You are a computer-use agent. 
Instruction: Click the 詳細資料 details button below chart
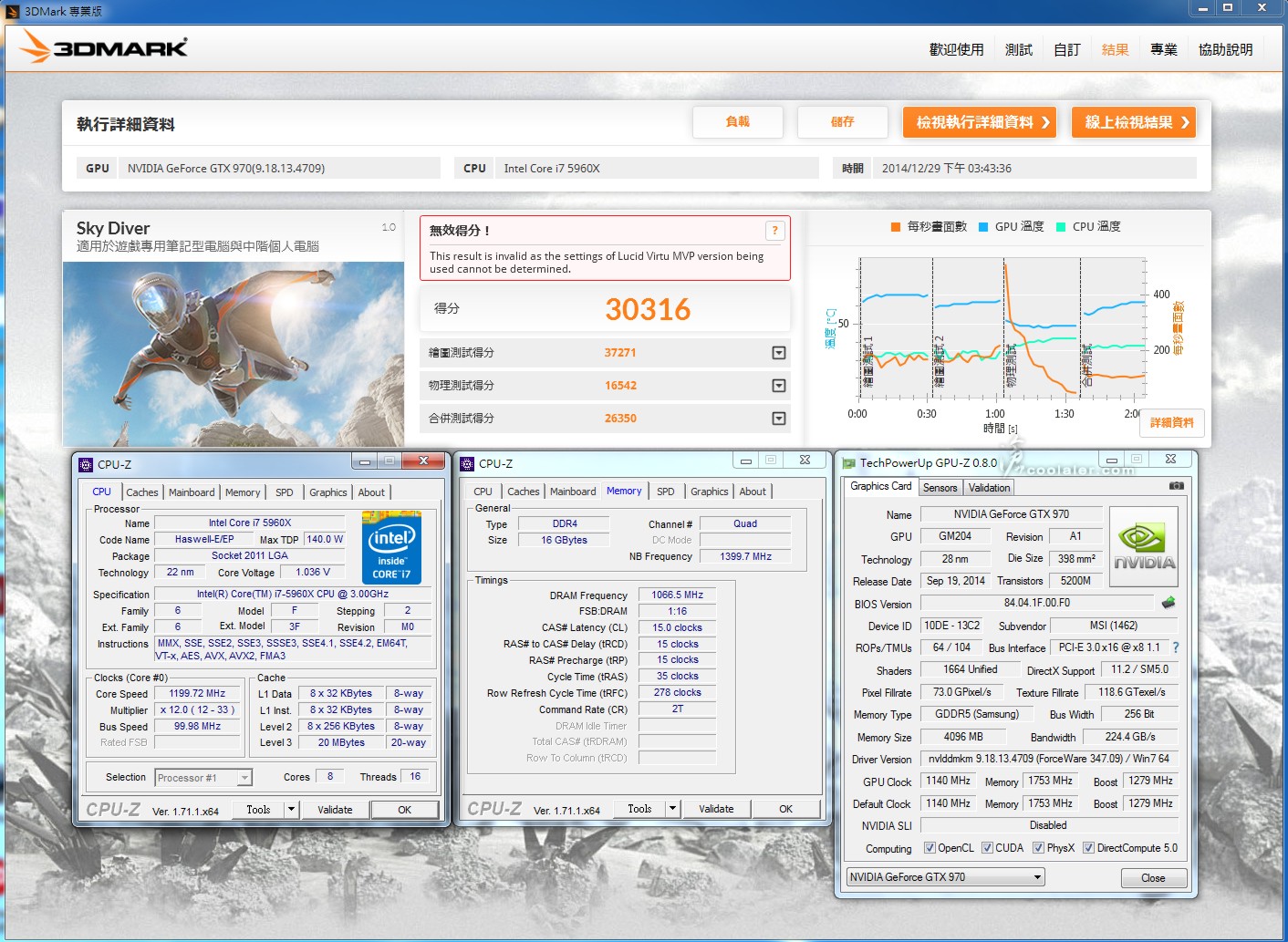click(x=1171, y=423)
